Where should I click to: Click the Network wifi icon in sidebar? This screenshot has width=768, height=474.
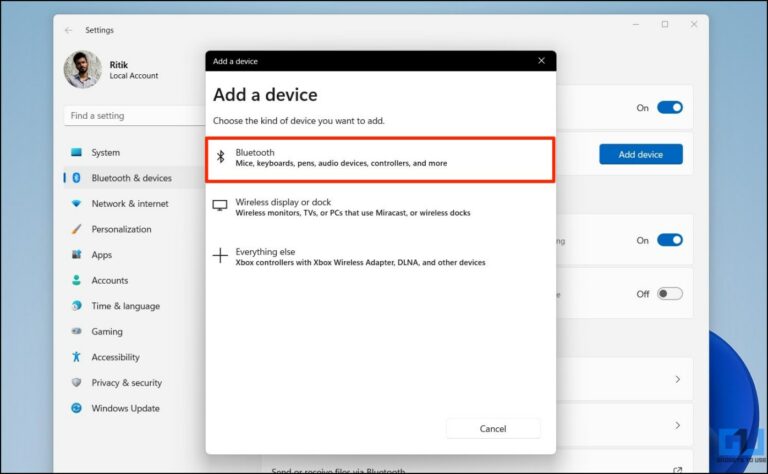(76, 203)
